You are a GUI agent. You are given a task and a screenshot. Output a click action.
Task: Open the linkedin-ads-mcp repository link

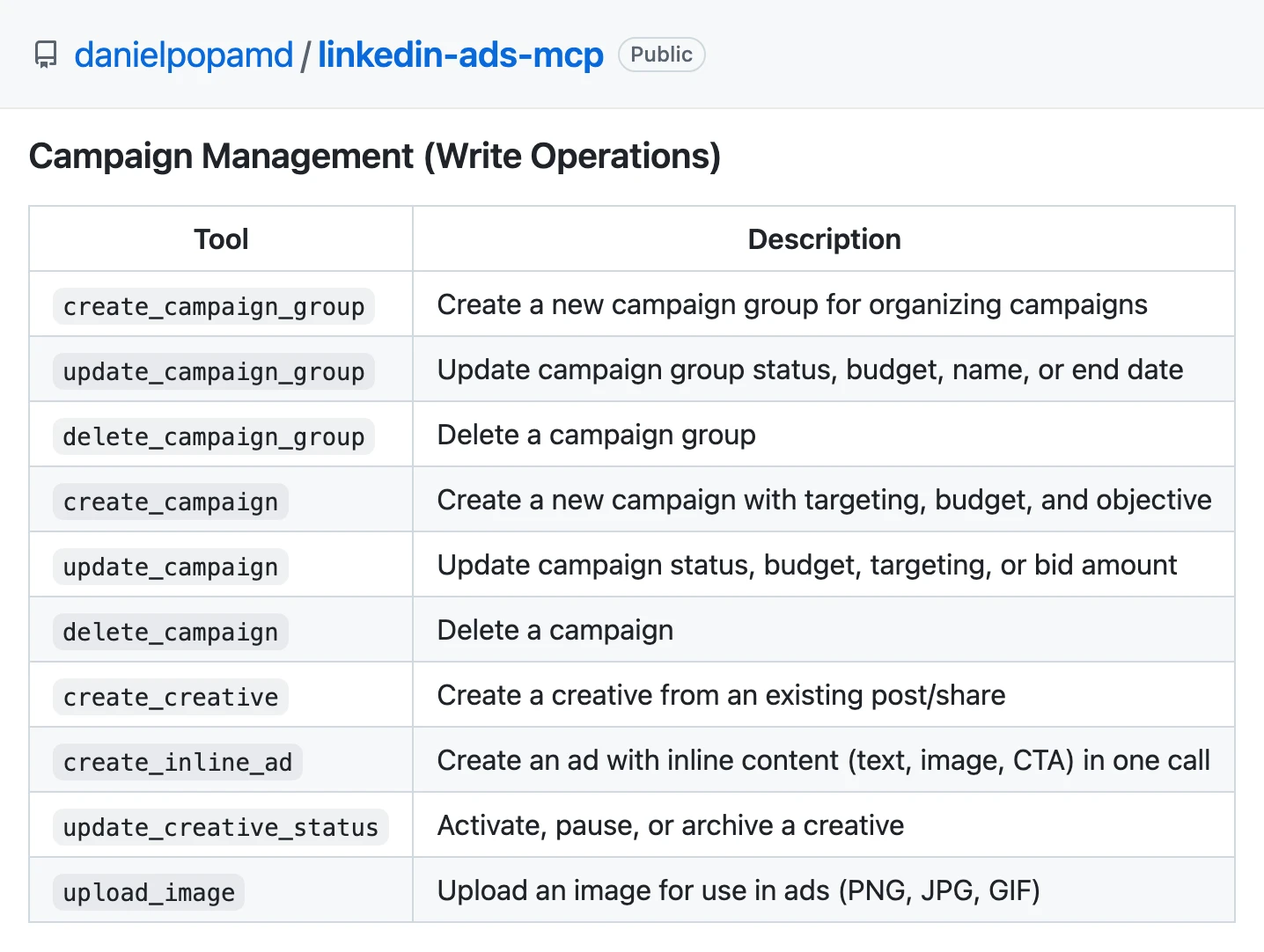coord(460,55)
